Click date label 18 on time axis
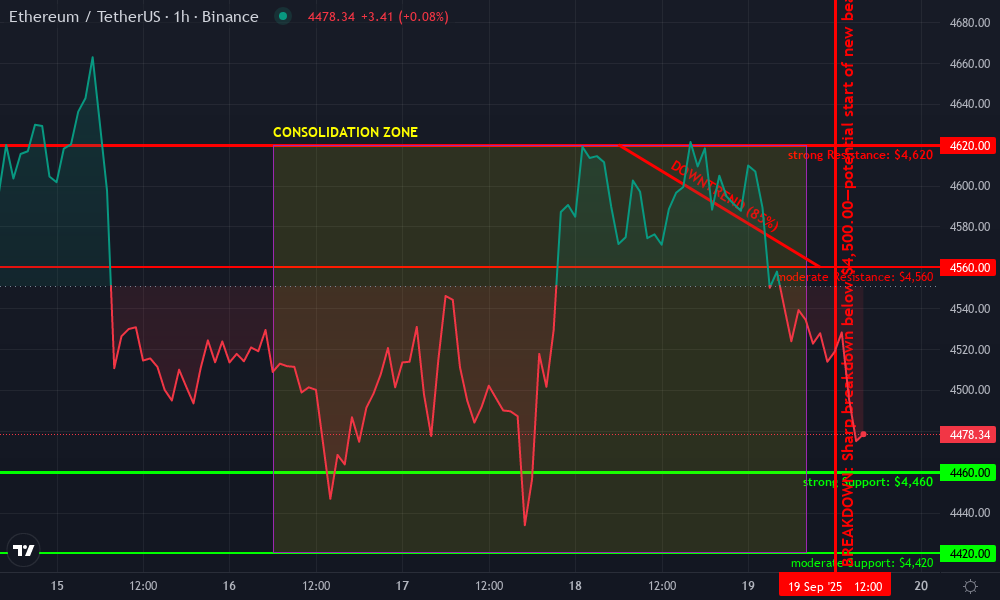1000x600 pixels. 575,585
